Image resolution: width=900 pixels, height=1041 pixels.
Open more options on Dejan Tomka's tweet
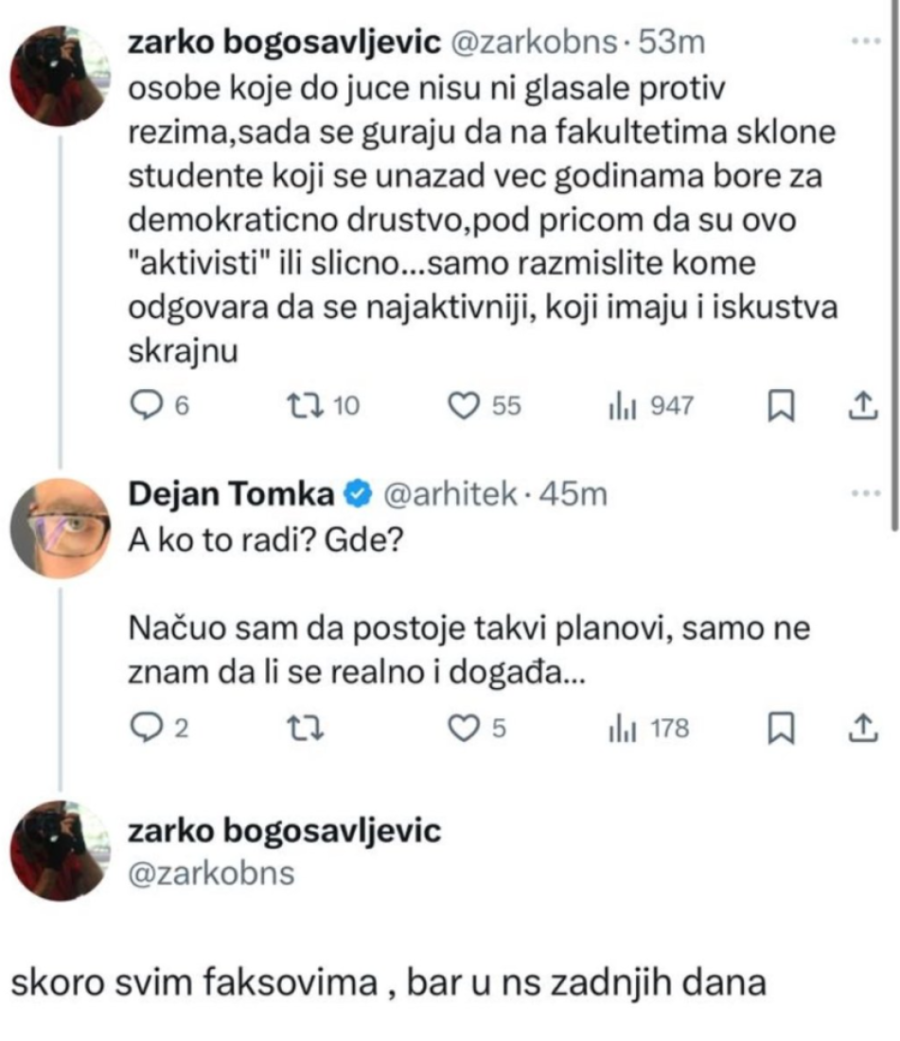pyautogui.click(x=861, y=493)
